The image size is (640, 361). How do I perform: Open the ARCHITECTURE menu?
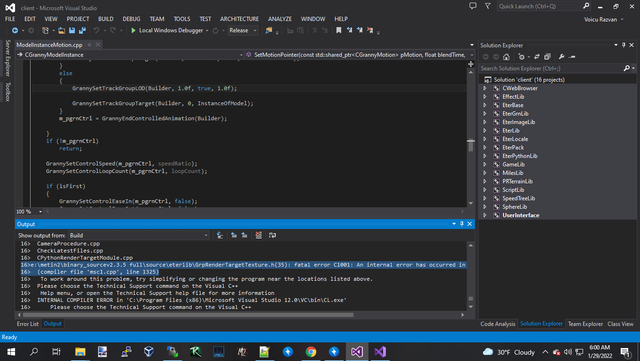[239, 19]
